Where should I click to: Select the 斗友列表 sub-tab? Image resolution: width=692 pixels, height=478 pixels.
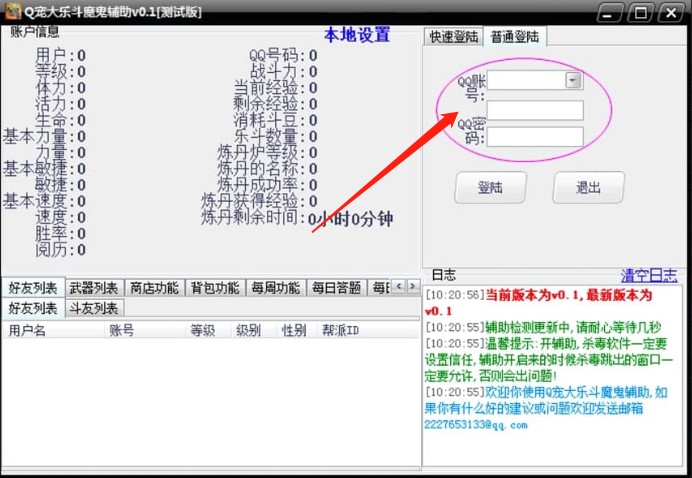coord(94,308)
